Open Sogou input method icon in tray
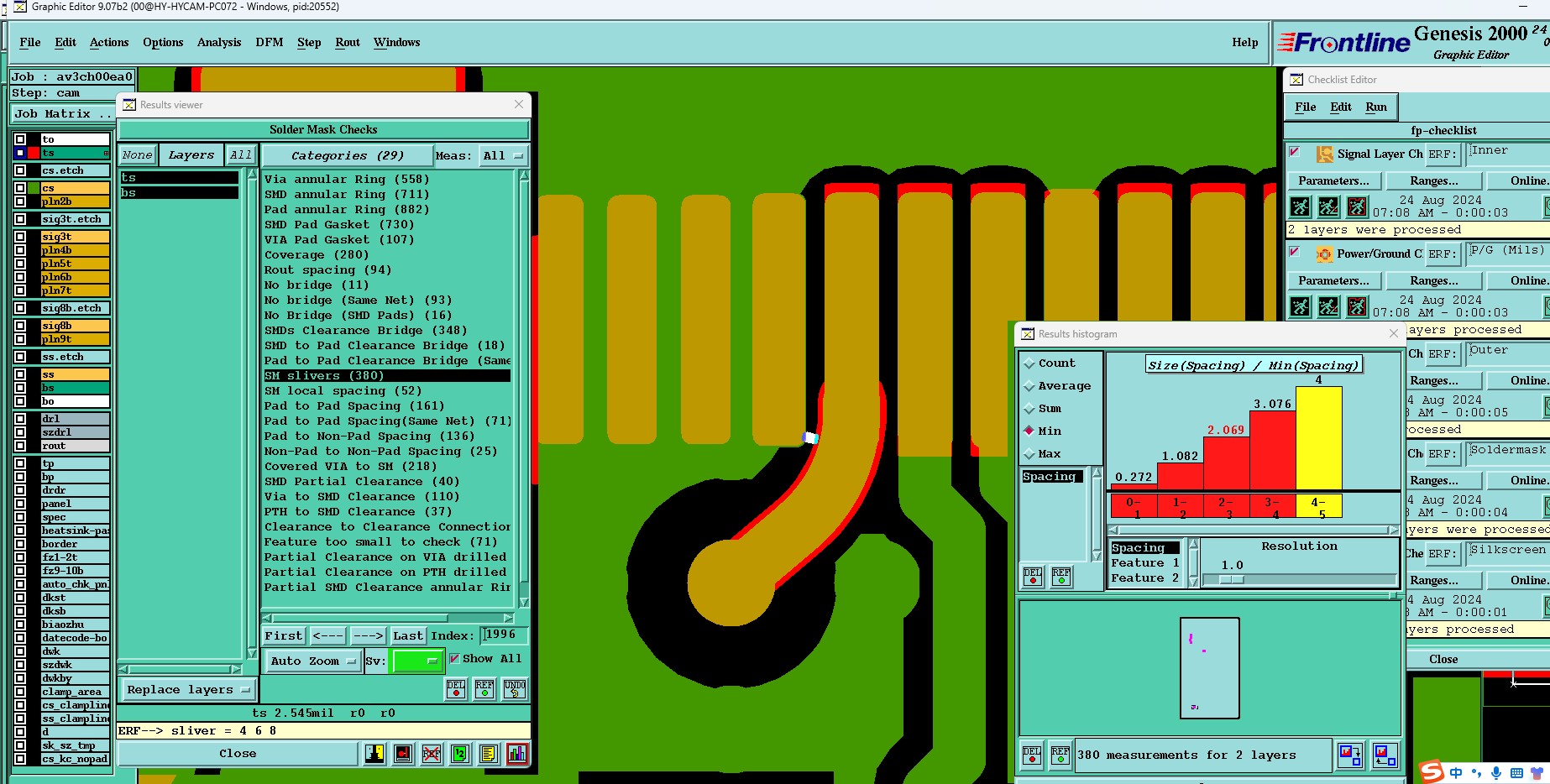Screen dimensions: 1550x784 pyautogui.click(x=1431, y=771)
